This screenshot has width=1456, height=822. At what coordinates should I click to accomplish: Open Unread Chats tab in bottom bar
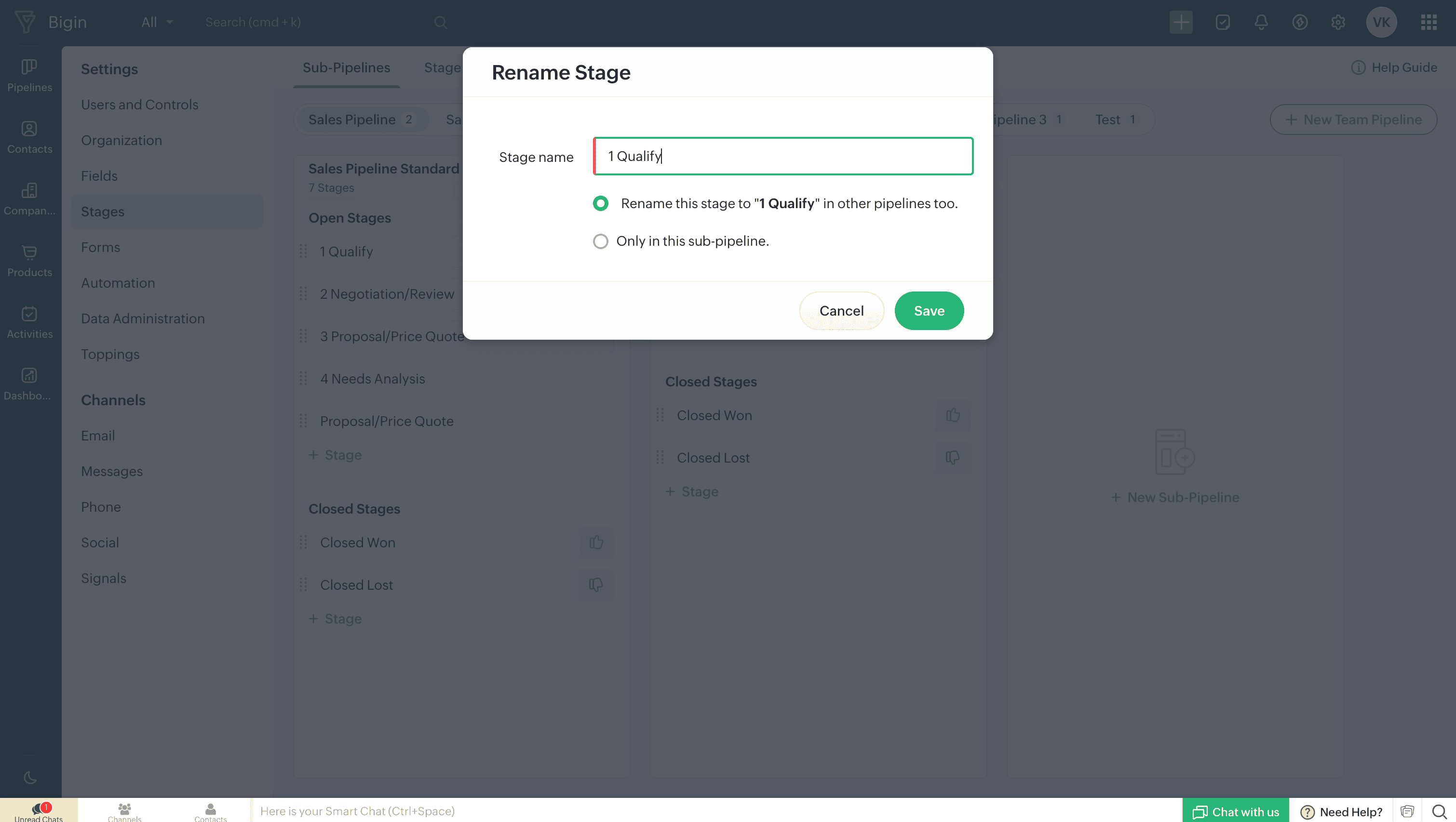[x=39, y=811]
